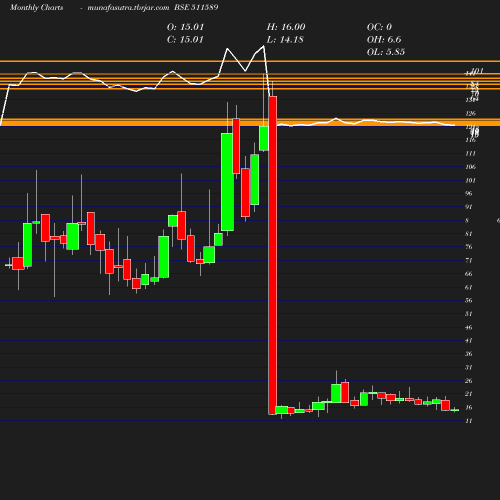This screenshot has width=500, height=500.
Task: Click the 21 price axis label
Action: click(469, 394)
